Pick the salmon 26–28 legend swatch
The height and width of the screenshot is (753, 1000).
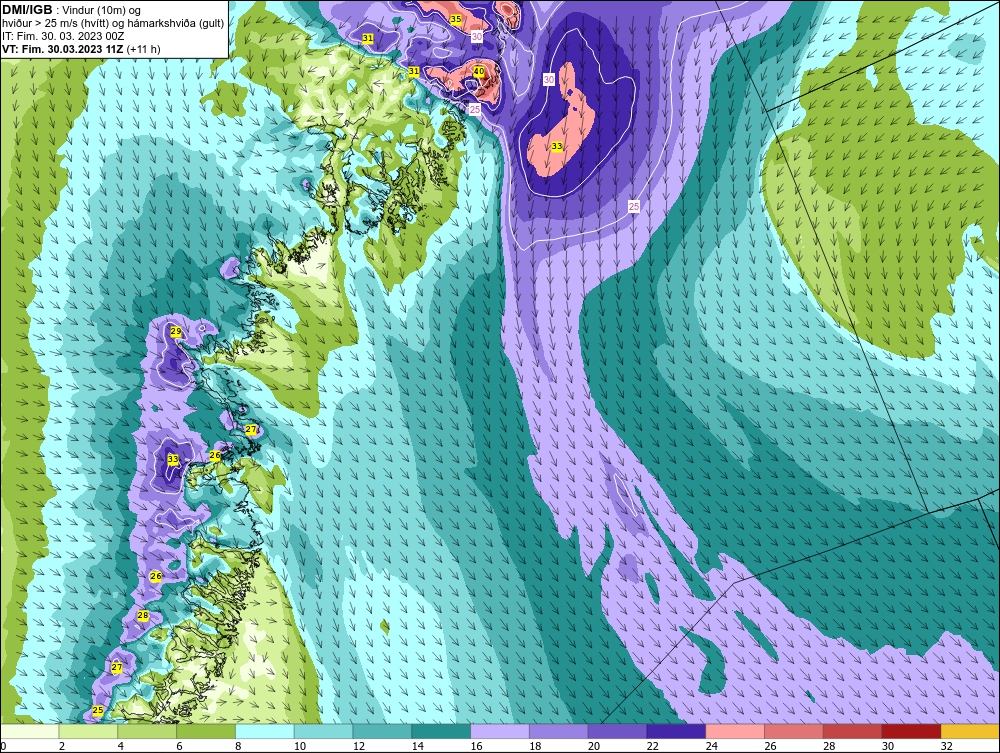point(793,731)
